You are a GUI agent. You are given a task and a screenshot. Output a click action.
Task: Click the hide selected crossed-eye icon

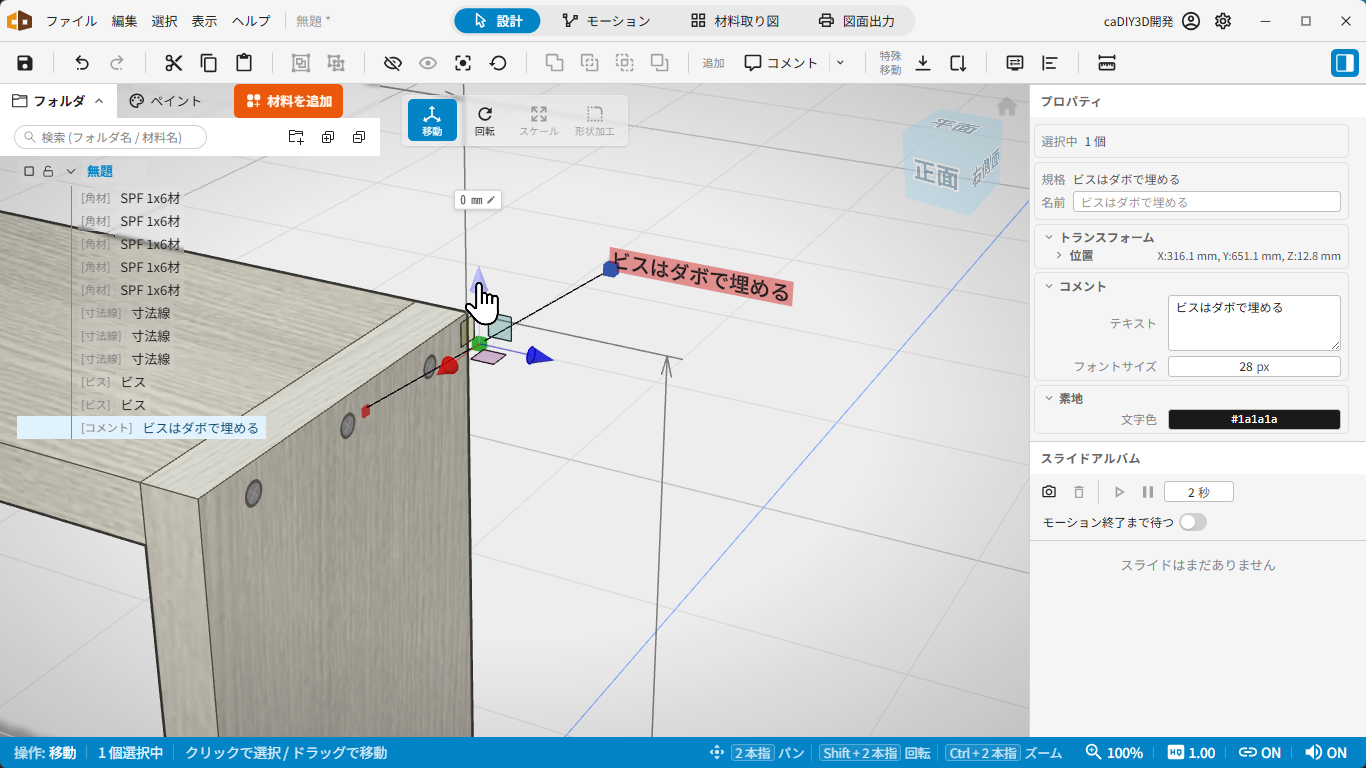[392, 63]
